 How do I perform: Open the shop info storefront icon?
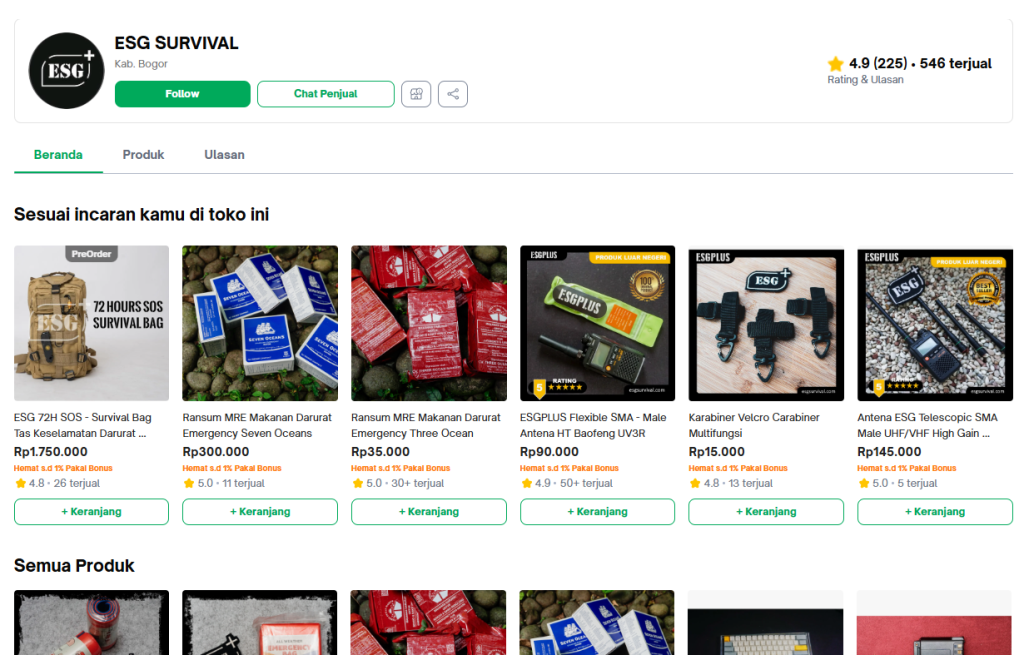click(x=416, y=94)
